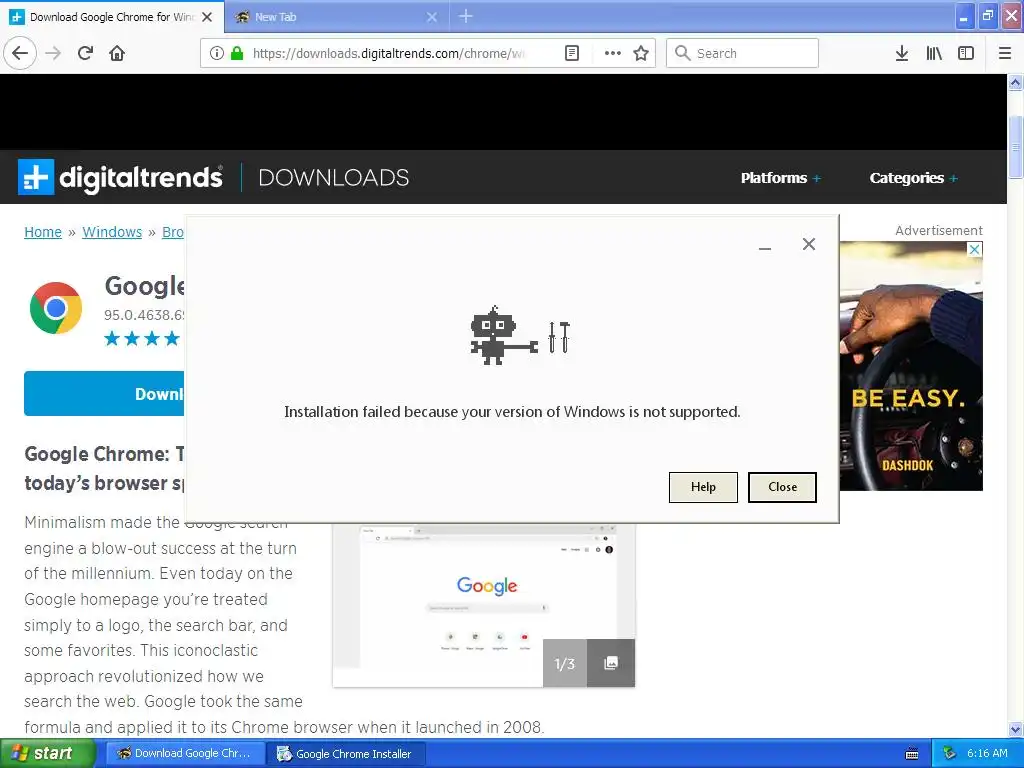Click the vertical scrollbar thumb
Viewport: 1024px width, 768px height.
(1016, 147)
